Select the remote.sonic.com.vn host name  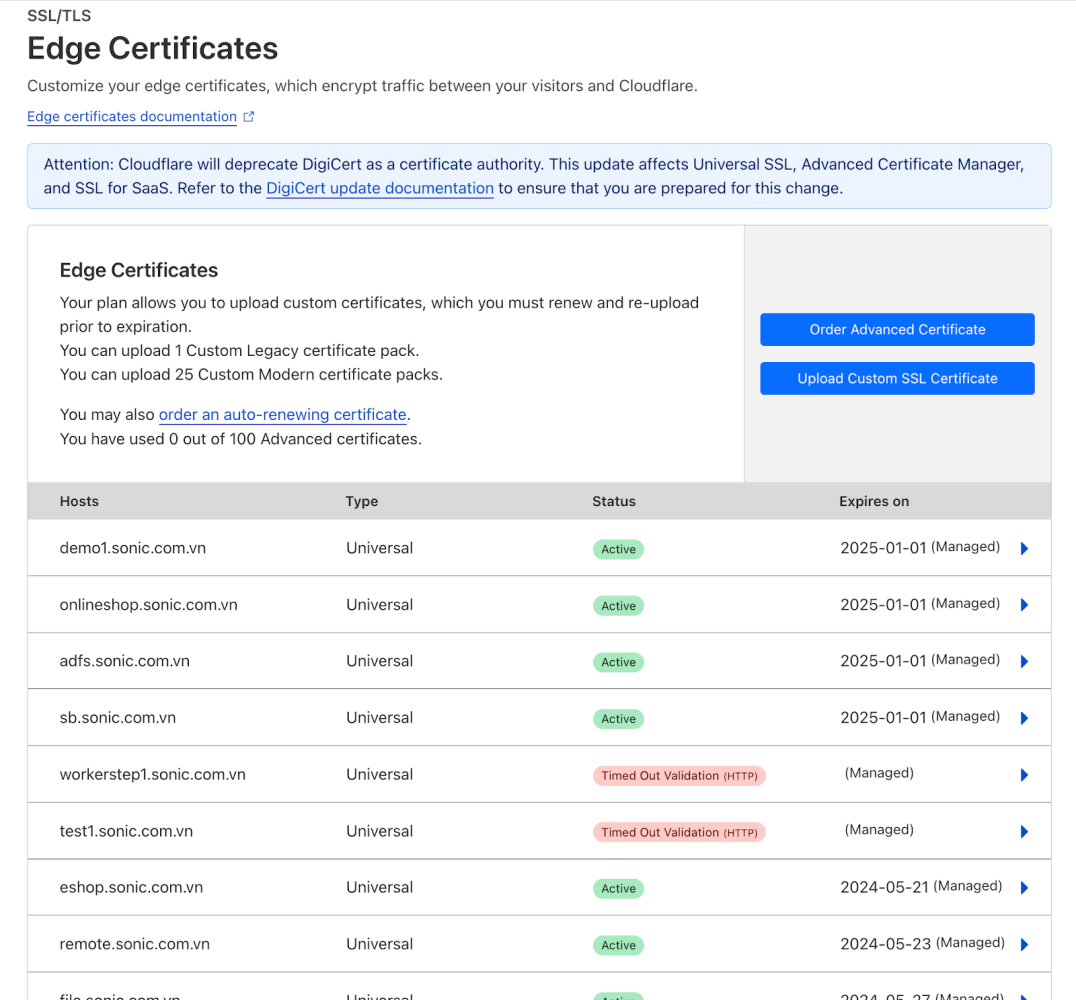tap(134, 944)
